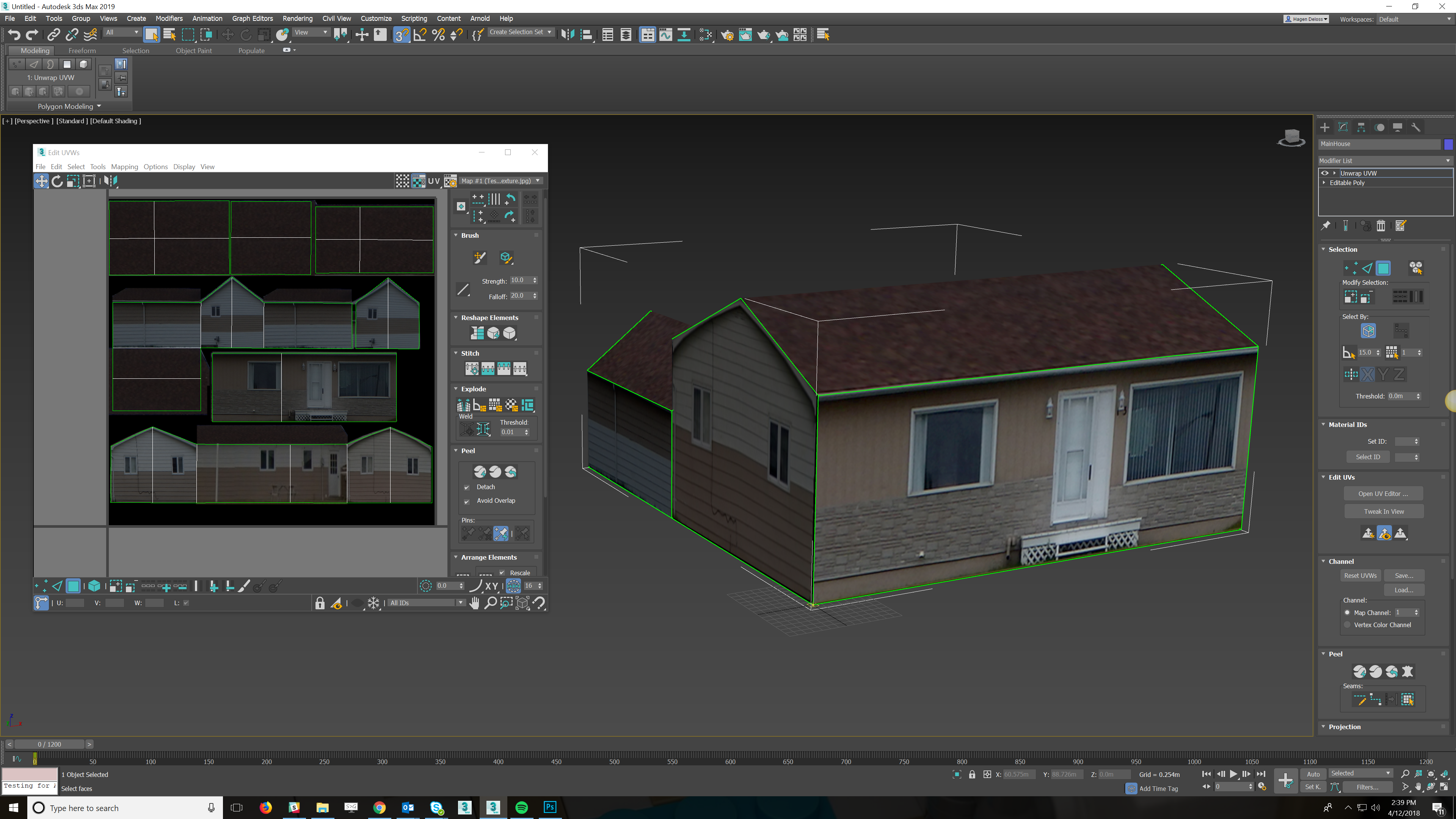Image resolution: width=1456 pixels, height=819 pixels.
Task: Enable Polygon sub-object selection mode
Action: [x=1383, y=268]
